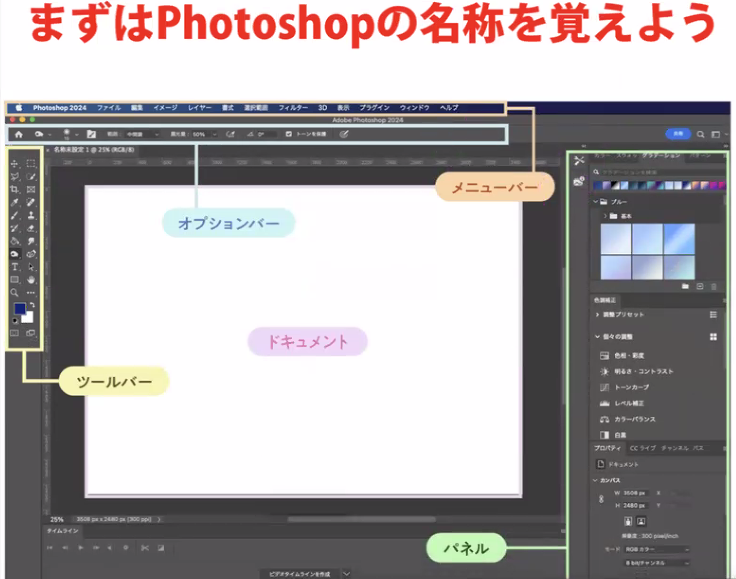This screenshot has height=579, width=736.
Task: Pick the Crop tool
Action: 14,189
